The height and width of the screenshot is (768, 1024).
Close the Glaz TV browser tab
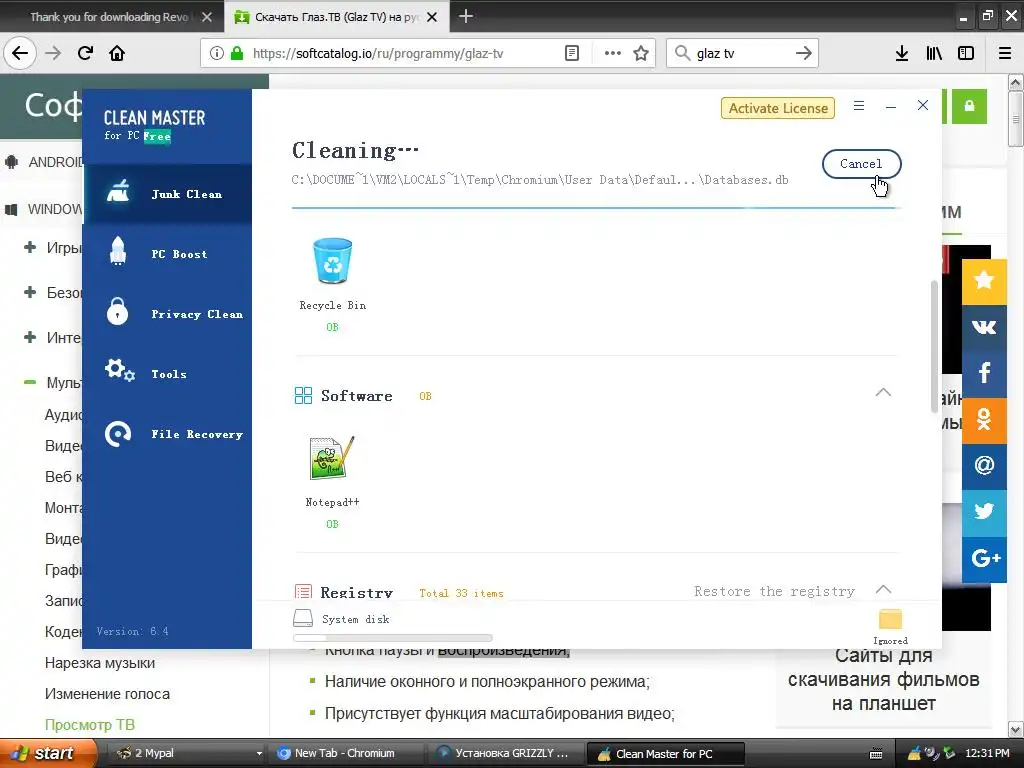(432, 17)
